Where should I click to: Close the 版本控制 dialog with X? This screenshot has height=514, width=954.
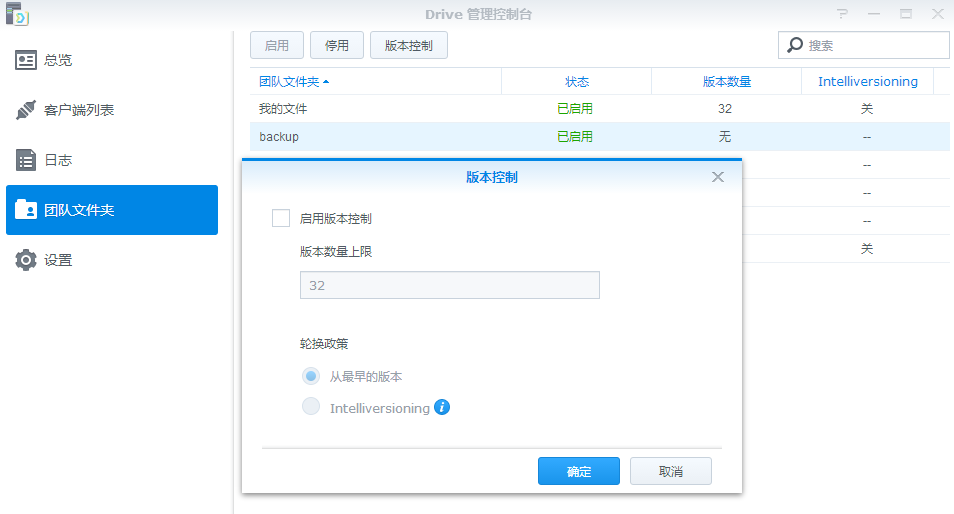click(717, 177)
